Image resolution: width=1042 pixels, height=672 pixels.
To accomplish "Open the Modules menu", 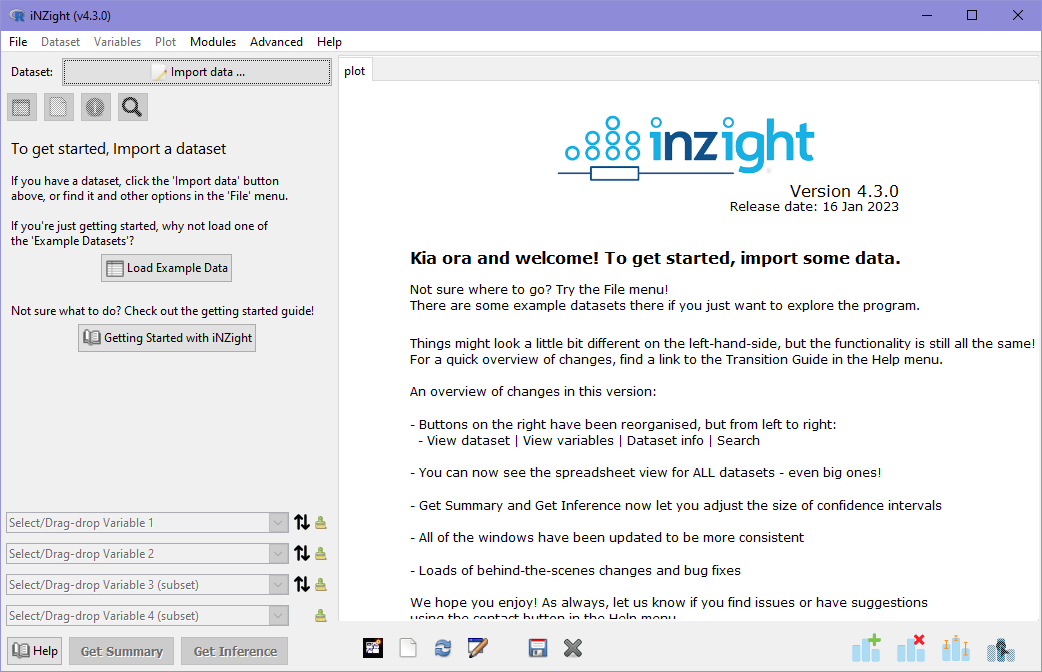I will (212, 42).
